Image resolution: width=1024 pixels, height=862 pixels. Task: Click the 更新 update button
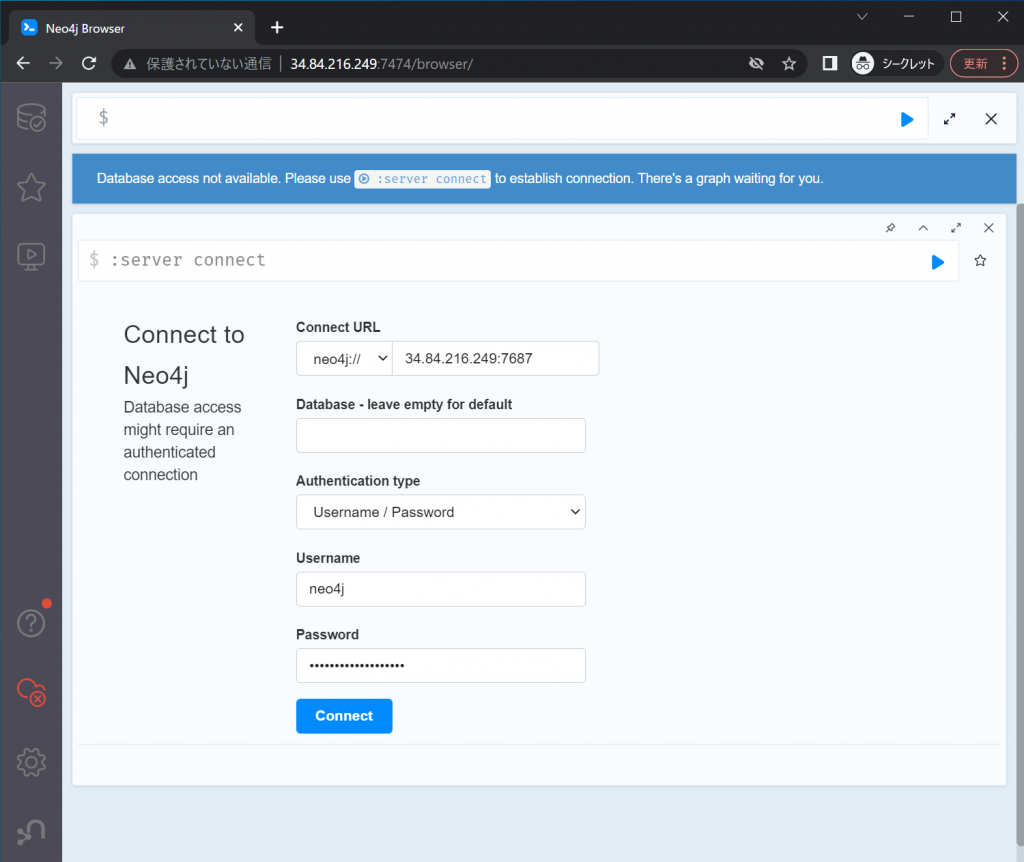[976, 63]
